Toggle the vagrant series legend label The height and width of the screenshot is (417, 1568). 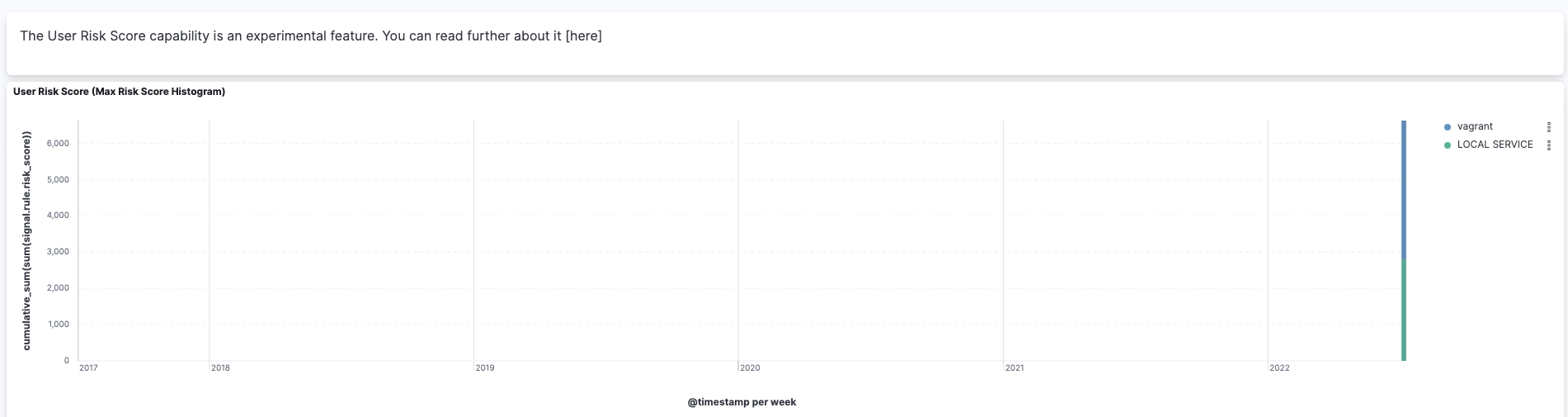point(1475,127)
